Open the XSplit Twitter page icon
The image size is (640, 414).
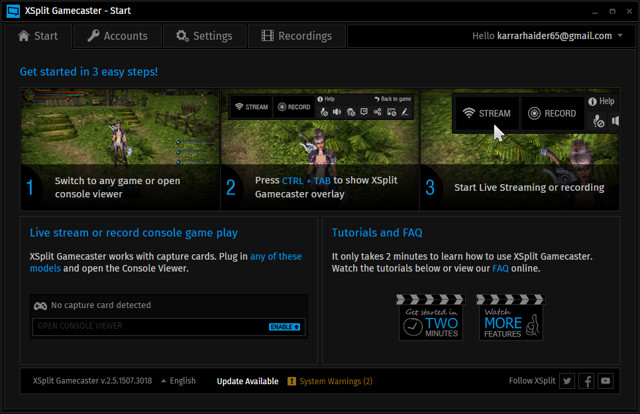pos(567,381)
